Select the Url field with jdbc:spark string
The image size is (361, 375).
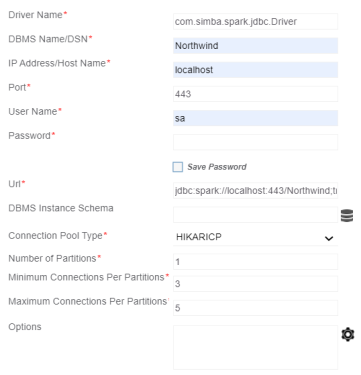[x=255, y=191]
